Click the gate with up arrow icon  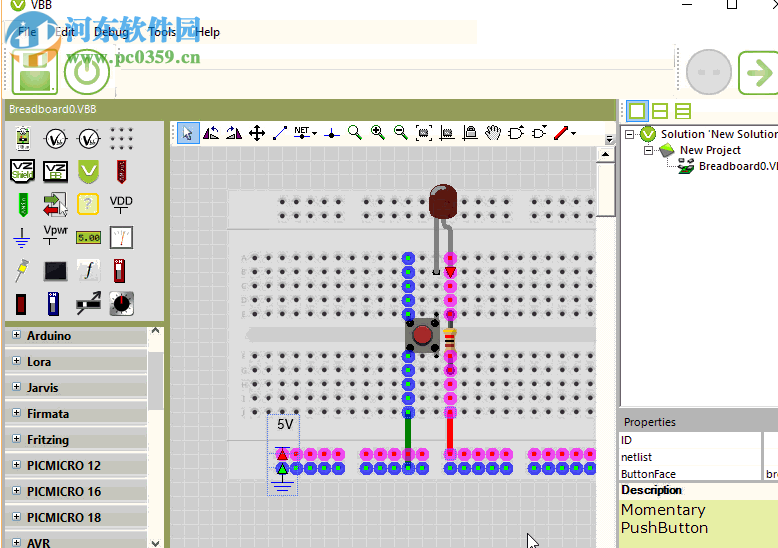point(516,133)
